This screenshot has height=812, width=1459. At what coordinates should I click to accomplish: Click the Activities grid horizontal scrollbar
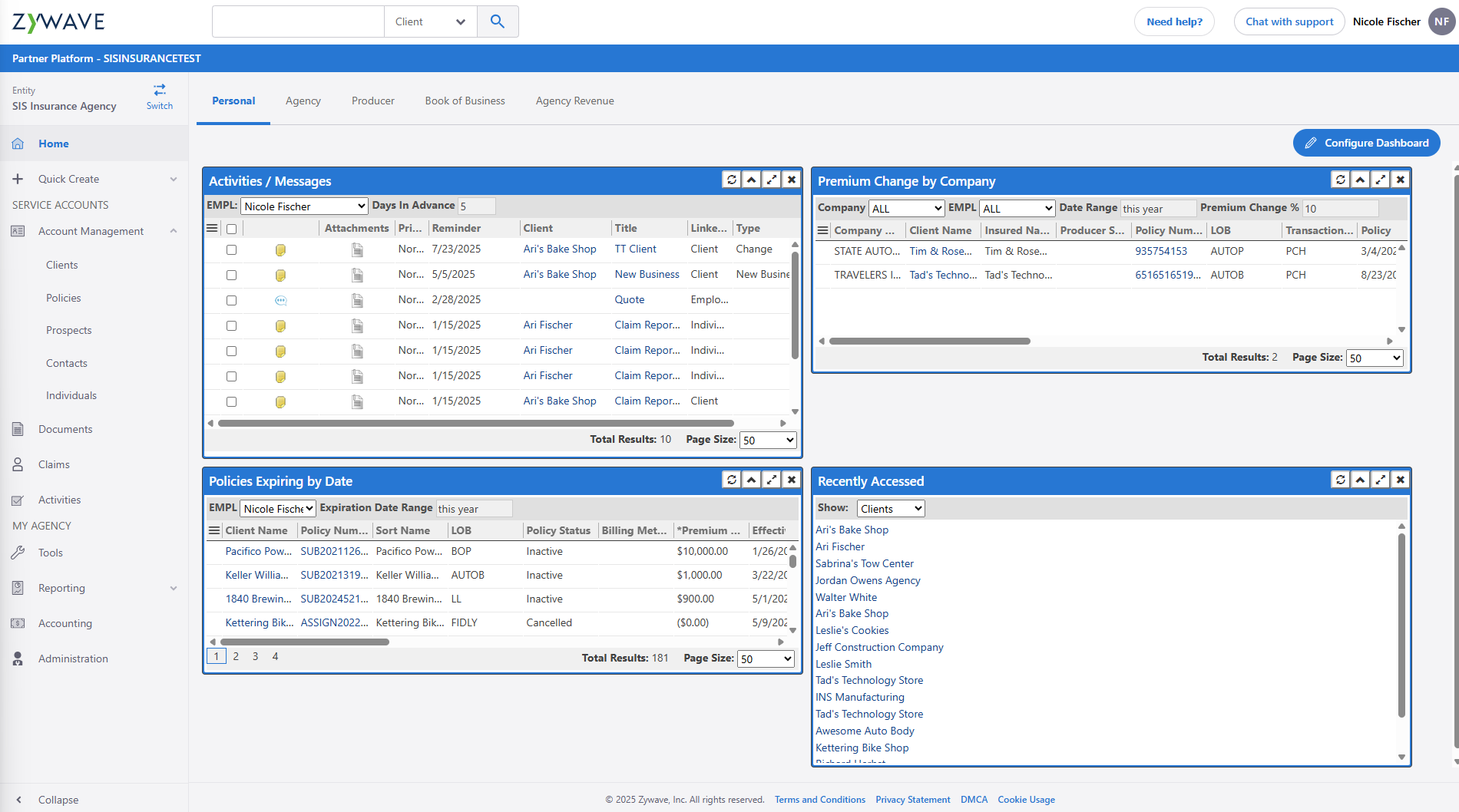pyautogui.click(x=475, y=423)
